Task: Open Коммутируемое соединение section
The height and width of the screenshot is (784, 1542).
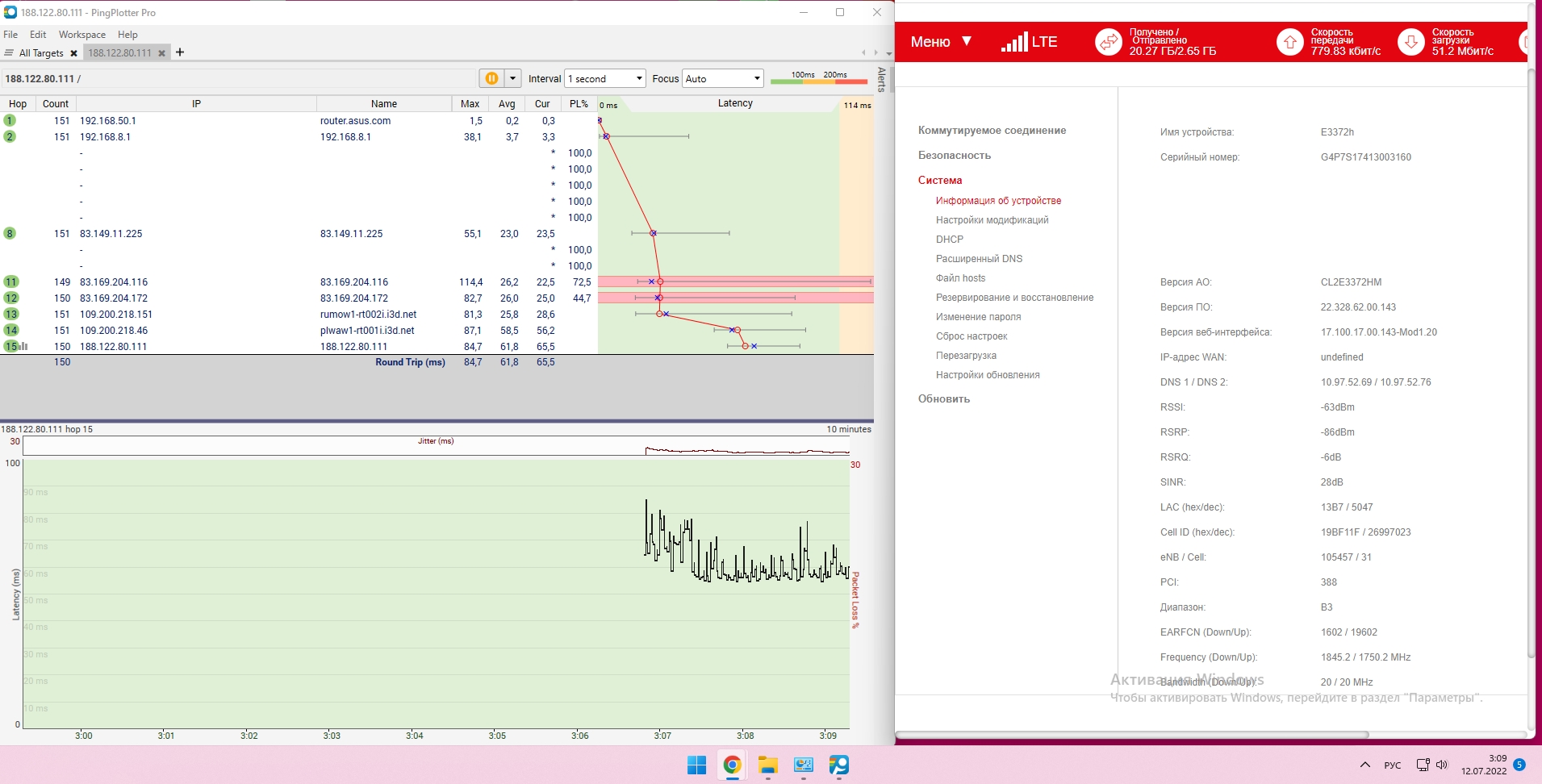Action: (x=992, y=131)
